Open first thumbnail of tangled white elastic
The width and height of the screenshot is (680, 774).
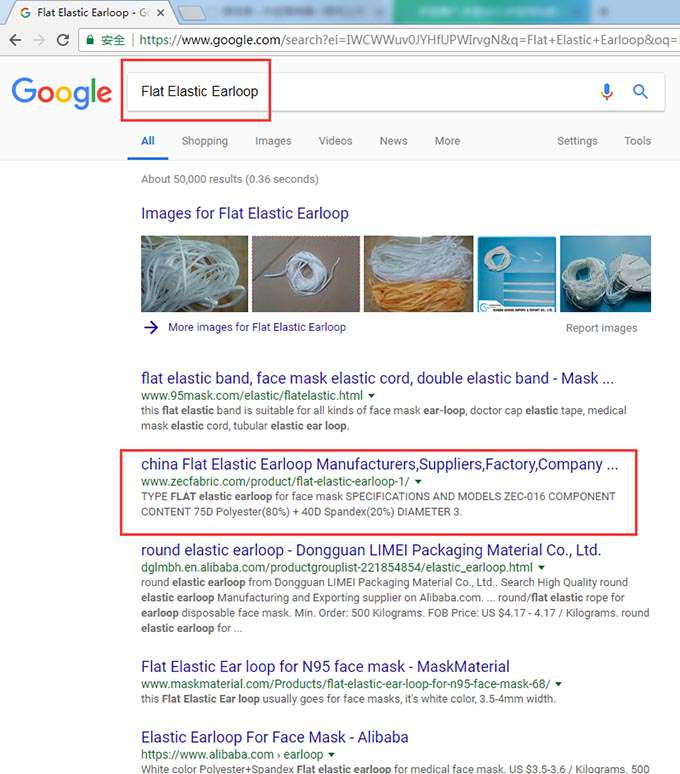click(x=194, y=273)
